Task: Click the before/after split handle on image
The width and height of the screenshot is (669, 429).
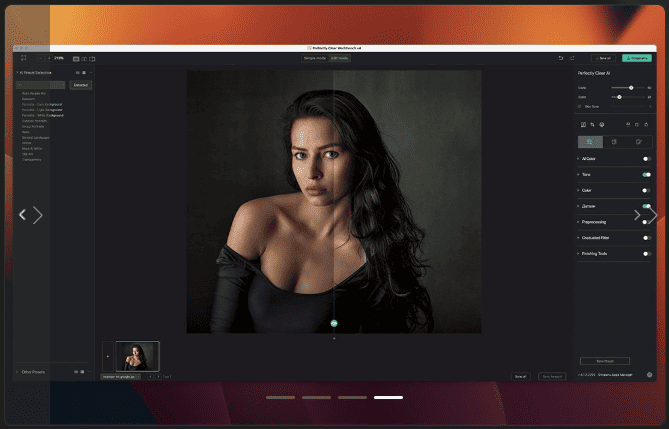Action: (x=334, y=323)
